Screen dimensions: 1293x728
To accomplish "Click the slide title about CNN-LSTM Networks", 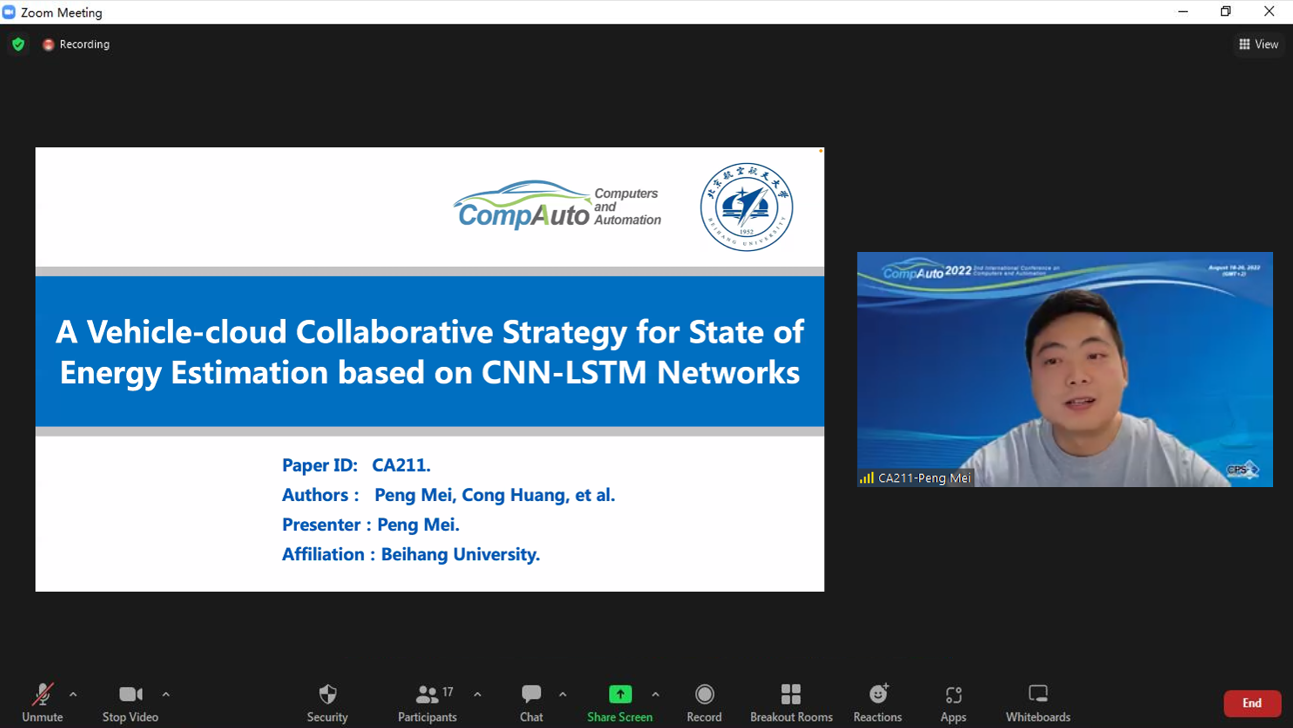I will tap(430, 351).
